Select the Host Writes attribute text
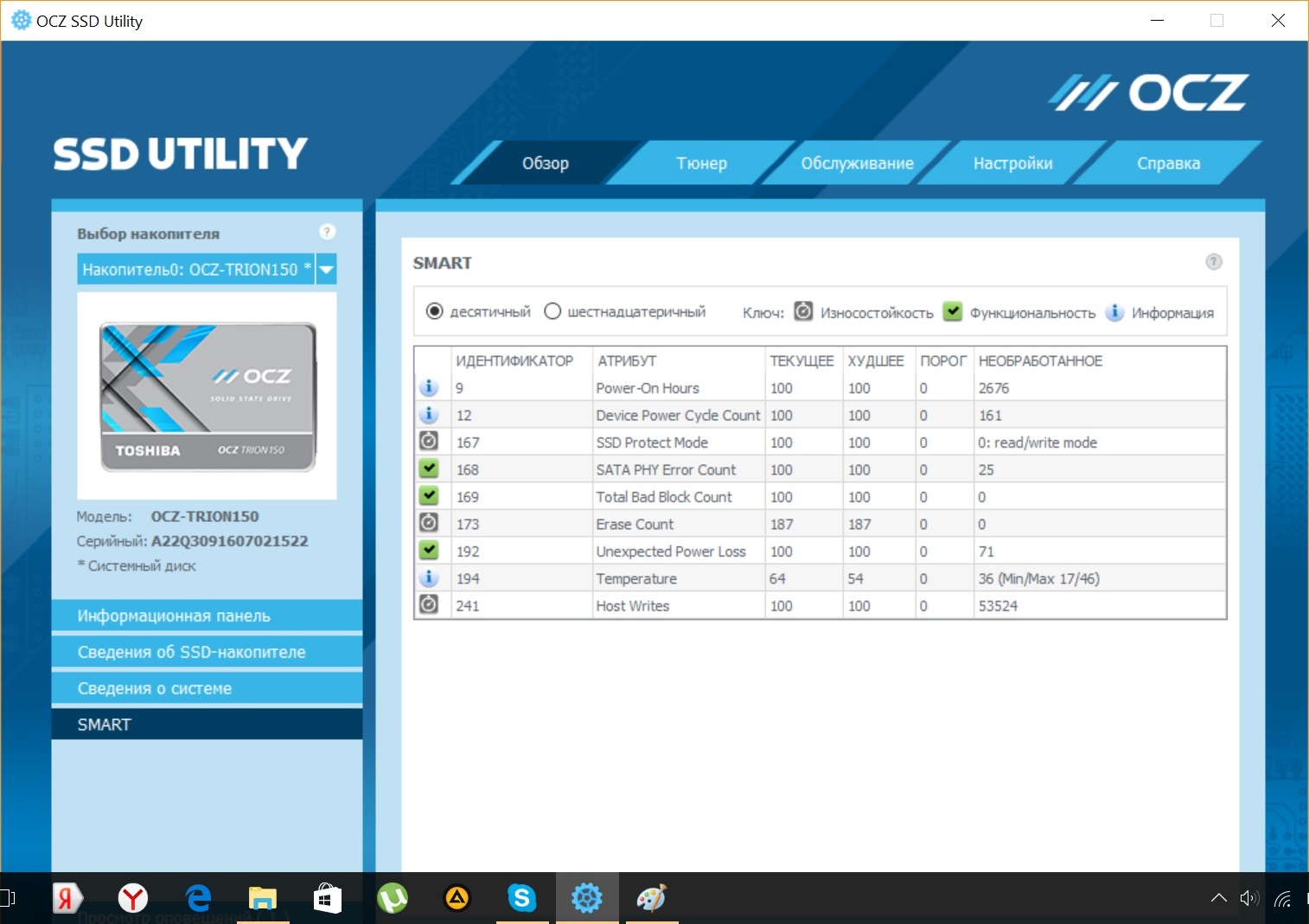Image resolution: width=1309 pixels, height=924 pixels. pyautogui.click(x=633, y=606)
